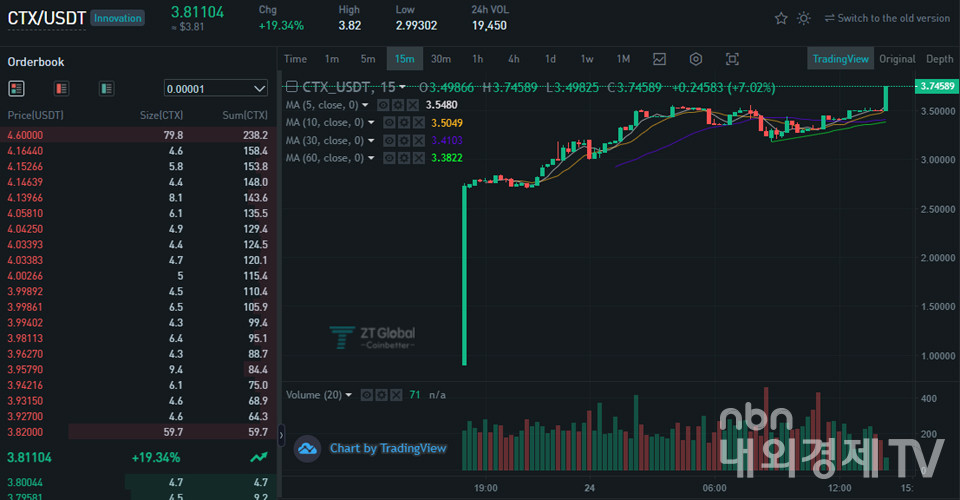Image resolution: width=960 pixels, height=500 pixels.
Task: Select the 3.95790 sell order price
Action: point(25,370)
